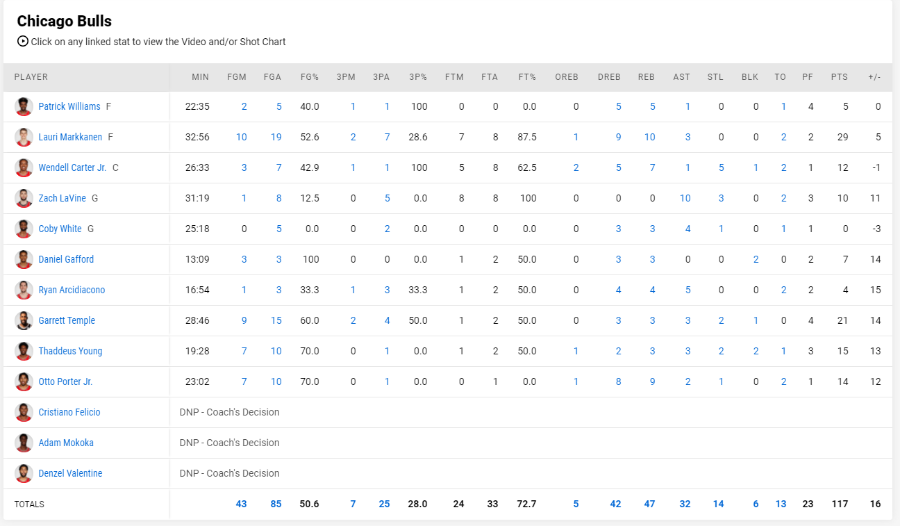Open Lauri Markkanen player page
The width and height of the screenshot is (900, 526).
[x=70, y=137]
